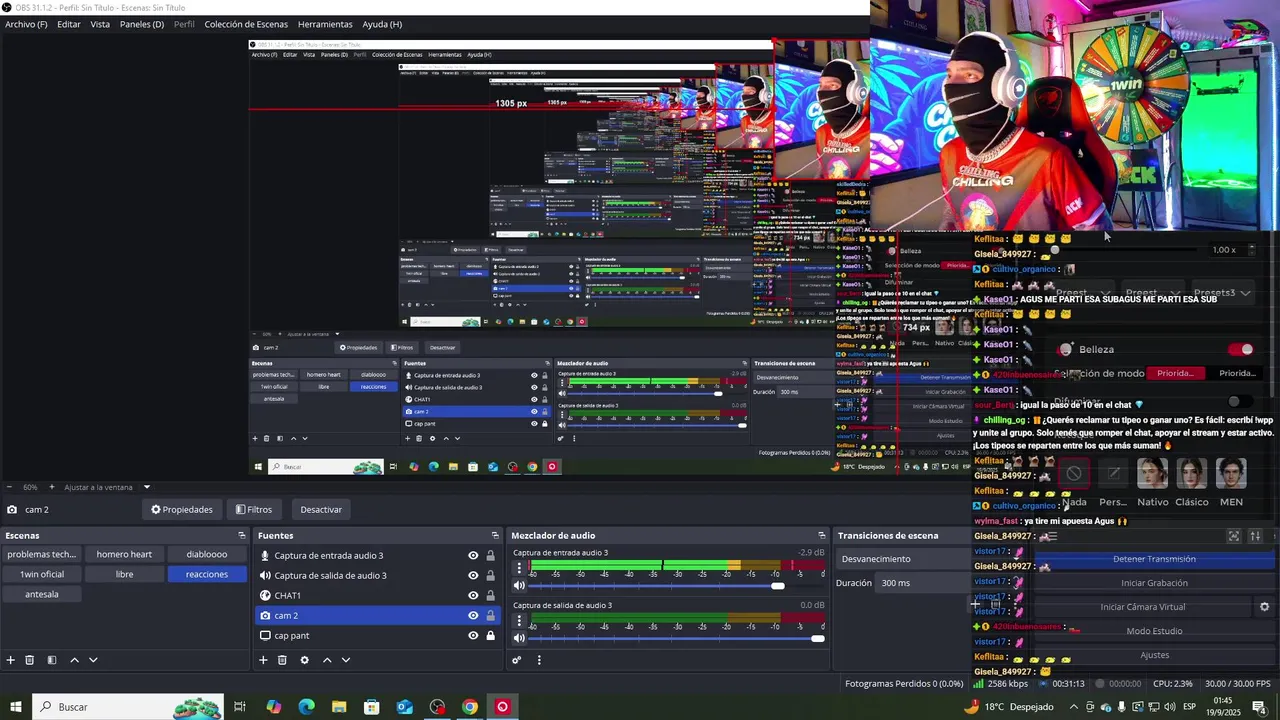Screen dimensions: 1280x720
Task: Open the Archivo (F) menu
Action: click(26, 24)
